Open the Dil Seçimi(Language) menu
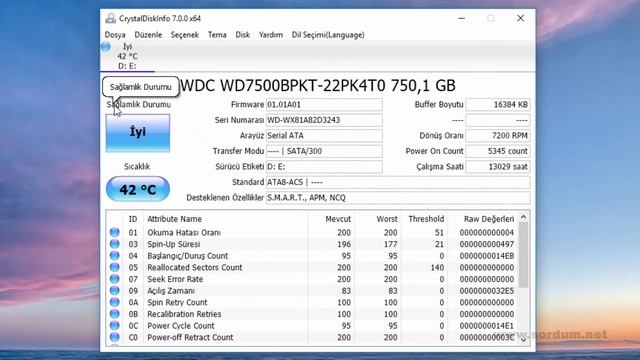 click(x=328, y=35)
